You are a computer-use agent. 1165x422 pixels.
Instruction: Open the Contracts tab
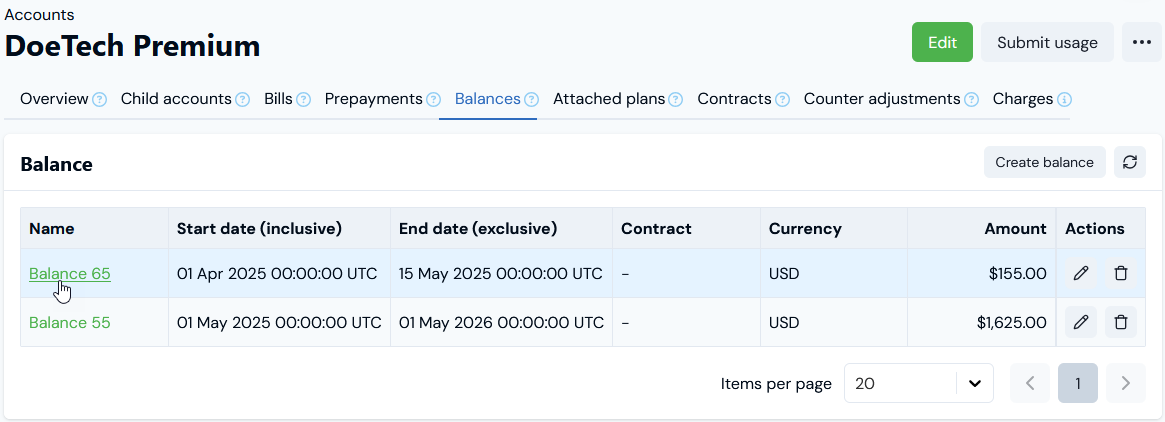tap(734, 99)
